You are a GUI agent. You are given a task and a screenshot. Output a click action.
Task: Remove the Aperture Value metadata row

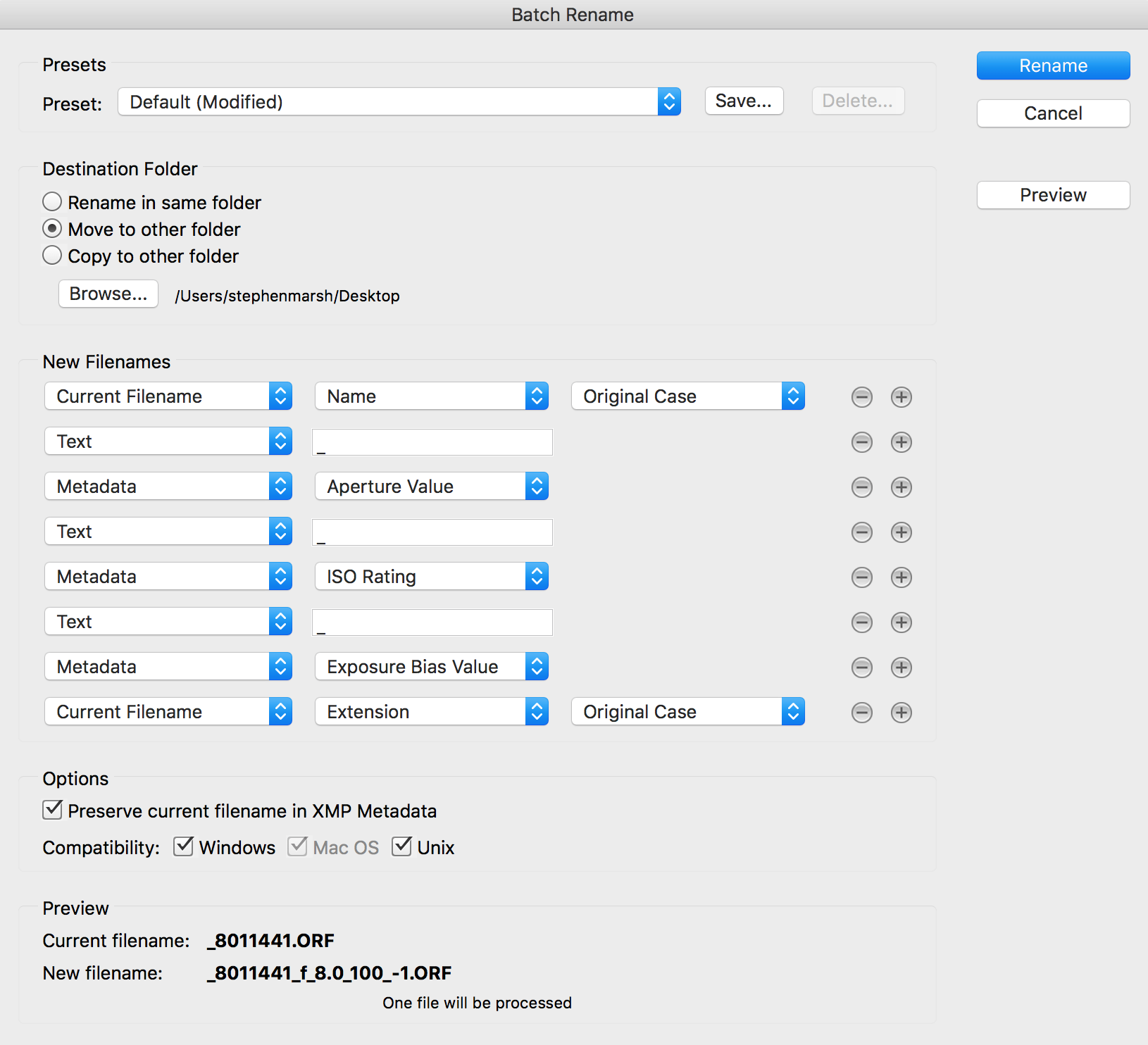coord(861,487)
